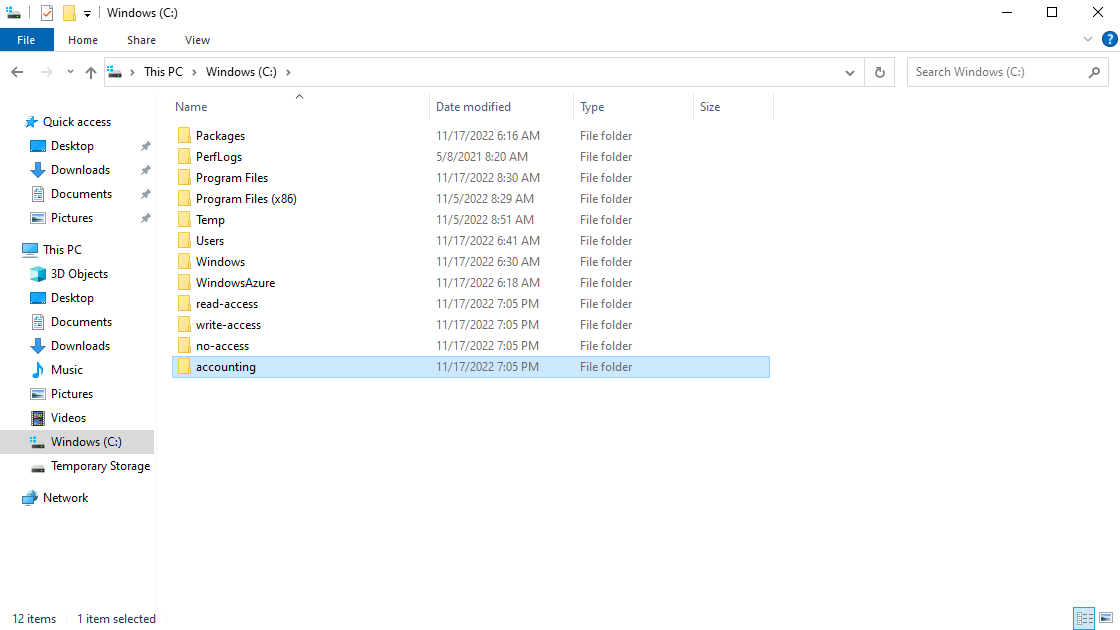
Task: Select the accounting folder name
Action: (226, 366)
